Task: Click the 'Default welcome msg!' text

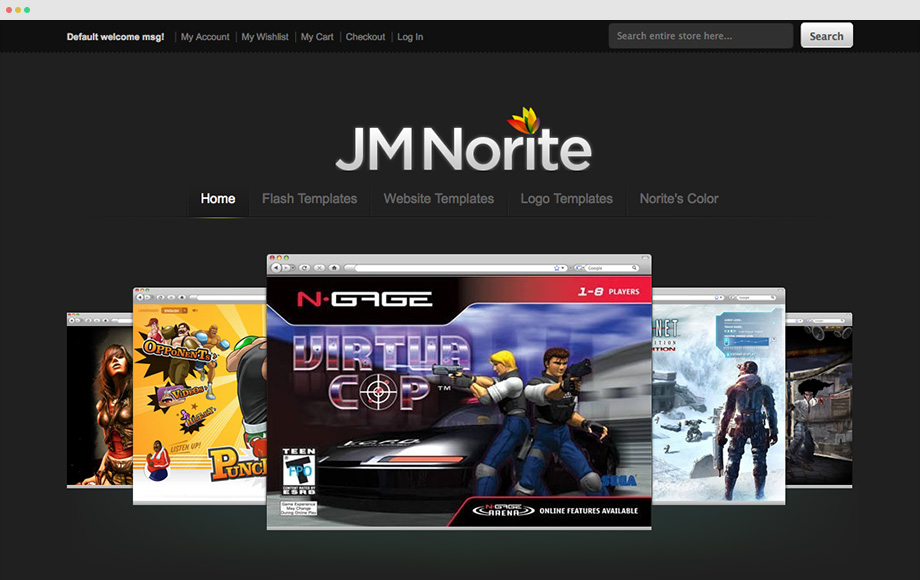Action: 116,37
